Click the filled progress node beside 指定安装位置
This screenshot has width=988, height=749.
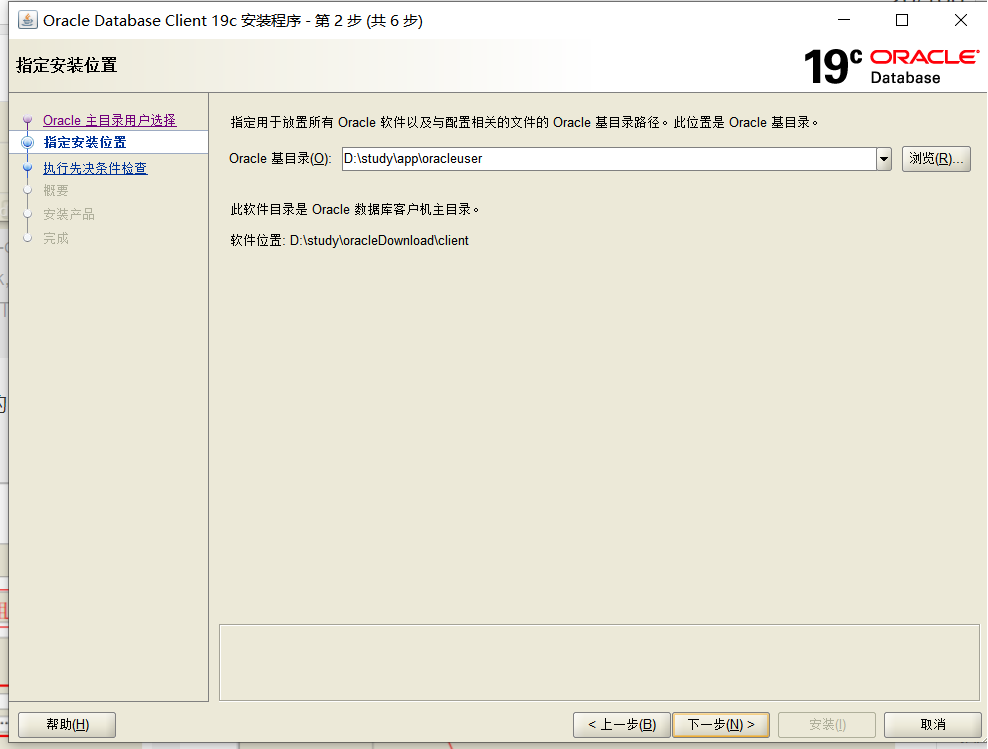(x=27, y=142)
